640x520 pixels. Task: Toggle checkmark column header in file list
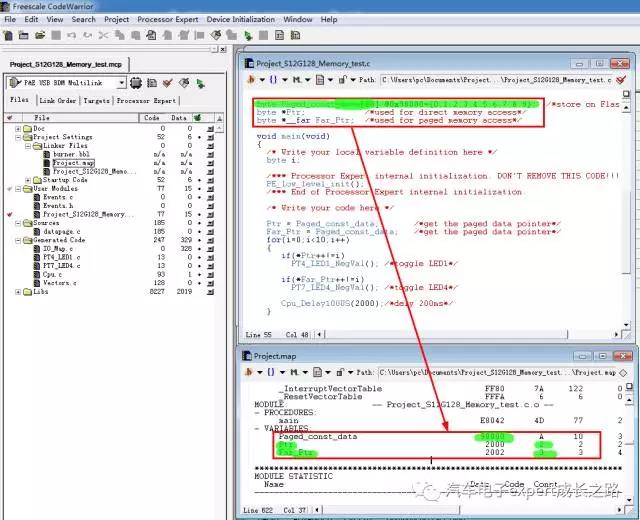pos(10,118)
